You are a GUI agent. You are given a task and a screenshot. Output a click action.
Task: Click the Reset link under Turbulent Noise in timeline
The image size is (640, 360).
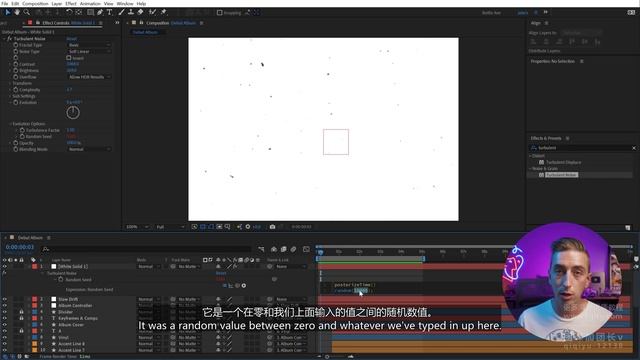click(x=221, y=273)
